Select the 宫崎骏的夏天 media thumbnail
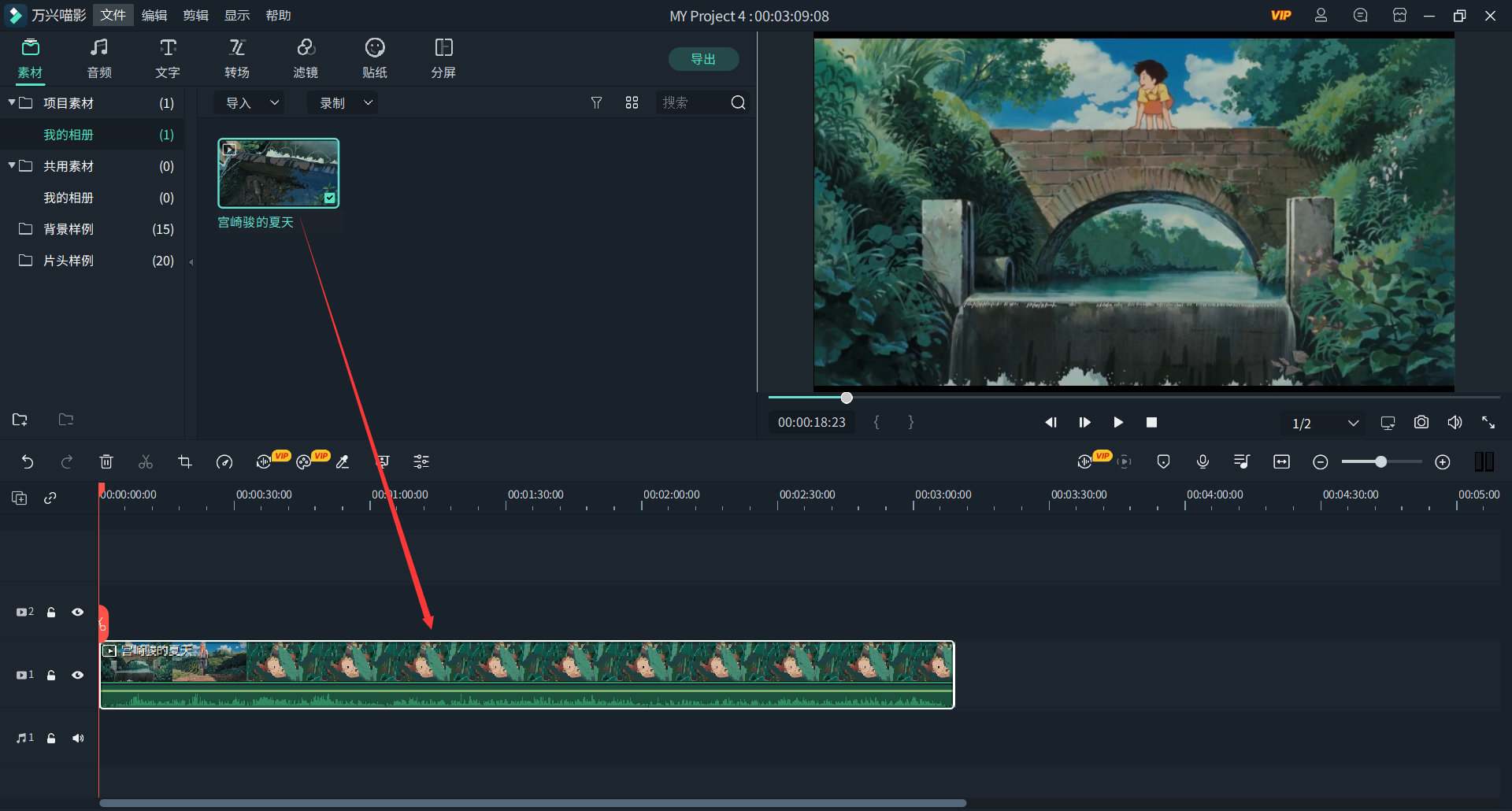Screen dimensions: 1512x811 tap(278, 173)
